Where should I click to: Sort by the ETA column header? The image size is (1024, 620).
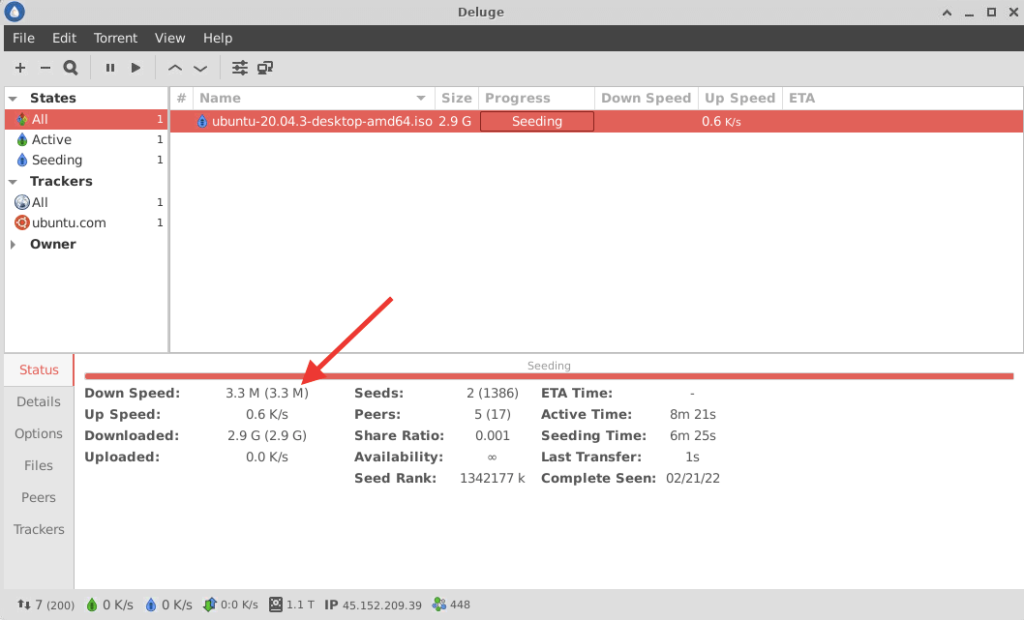pos(802,99)
